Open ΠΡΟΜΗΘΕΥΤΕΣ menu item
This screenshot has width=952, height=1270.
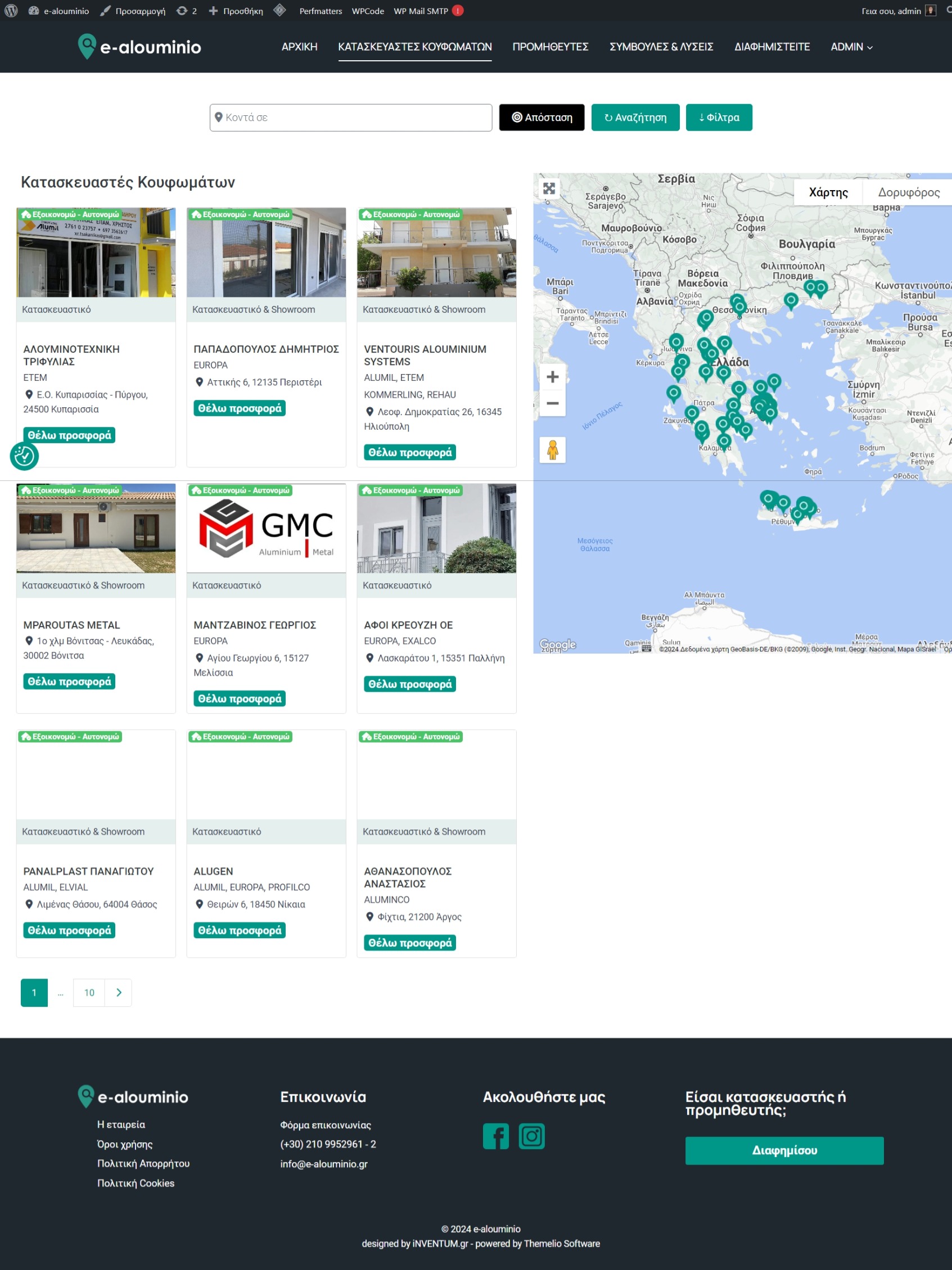pos(551,47)
